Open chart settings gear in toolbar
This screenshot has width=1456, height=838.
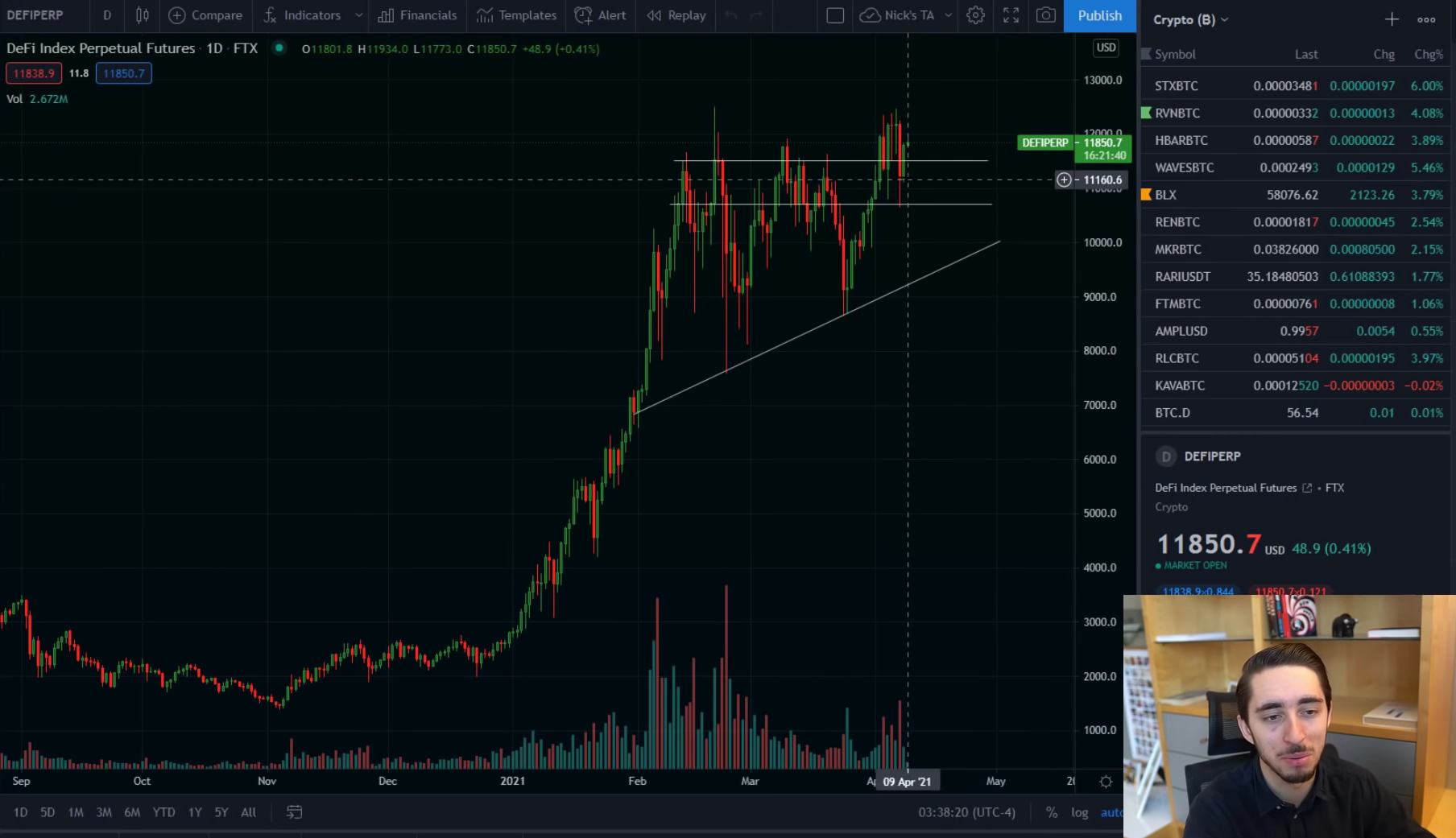[x=975, y=15]
